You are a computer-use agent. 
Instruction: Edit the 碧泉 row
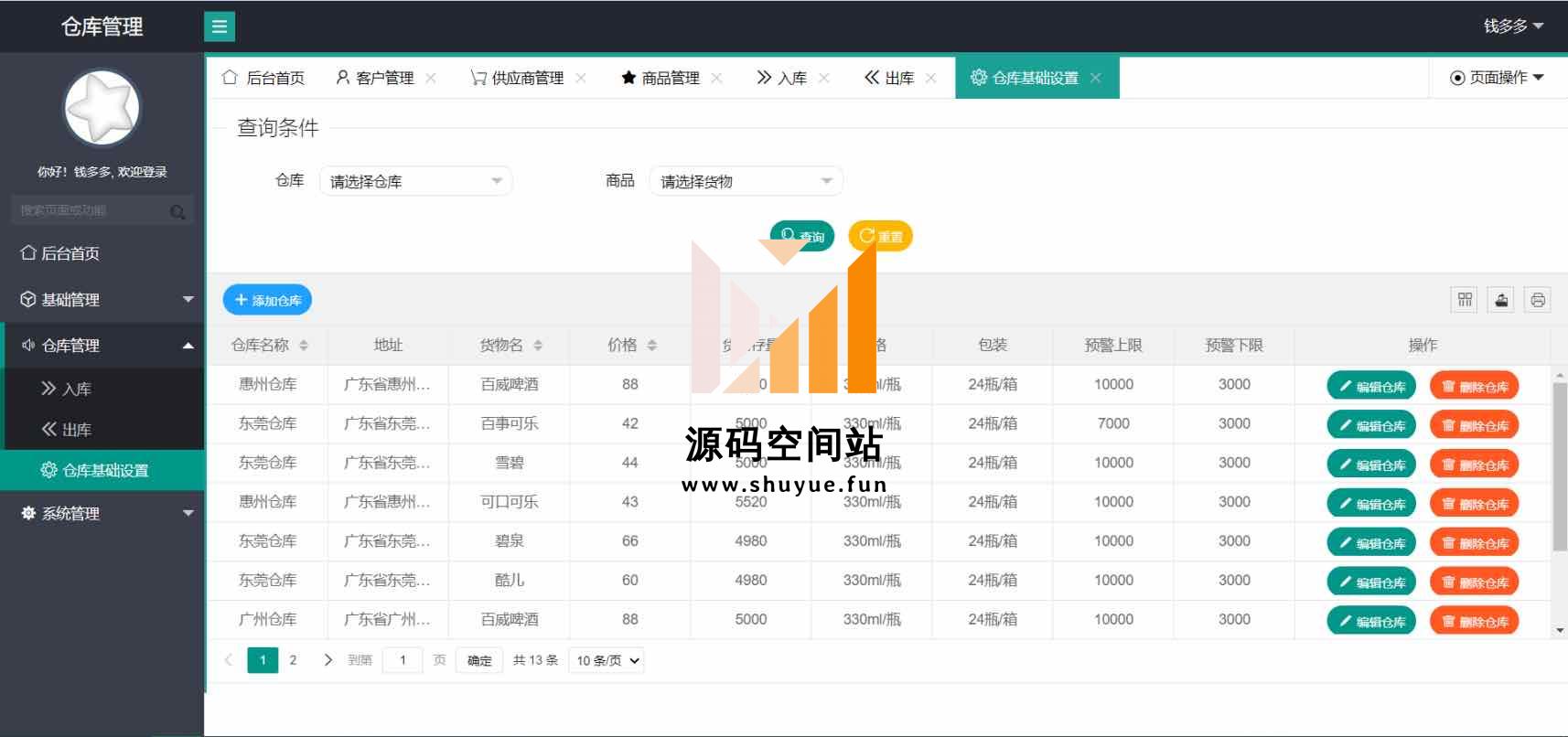(1371, 543)
